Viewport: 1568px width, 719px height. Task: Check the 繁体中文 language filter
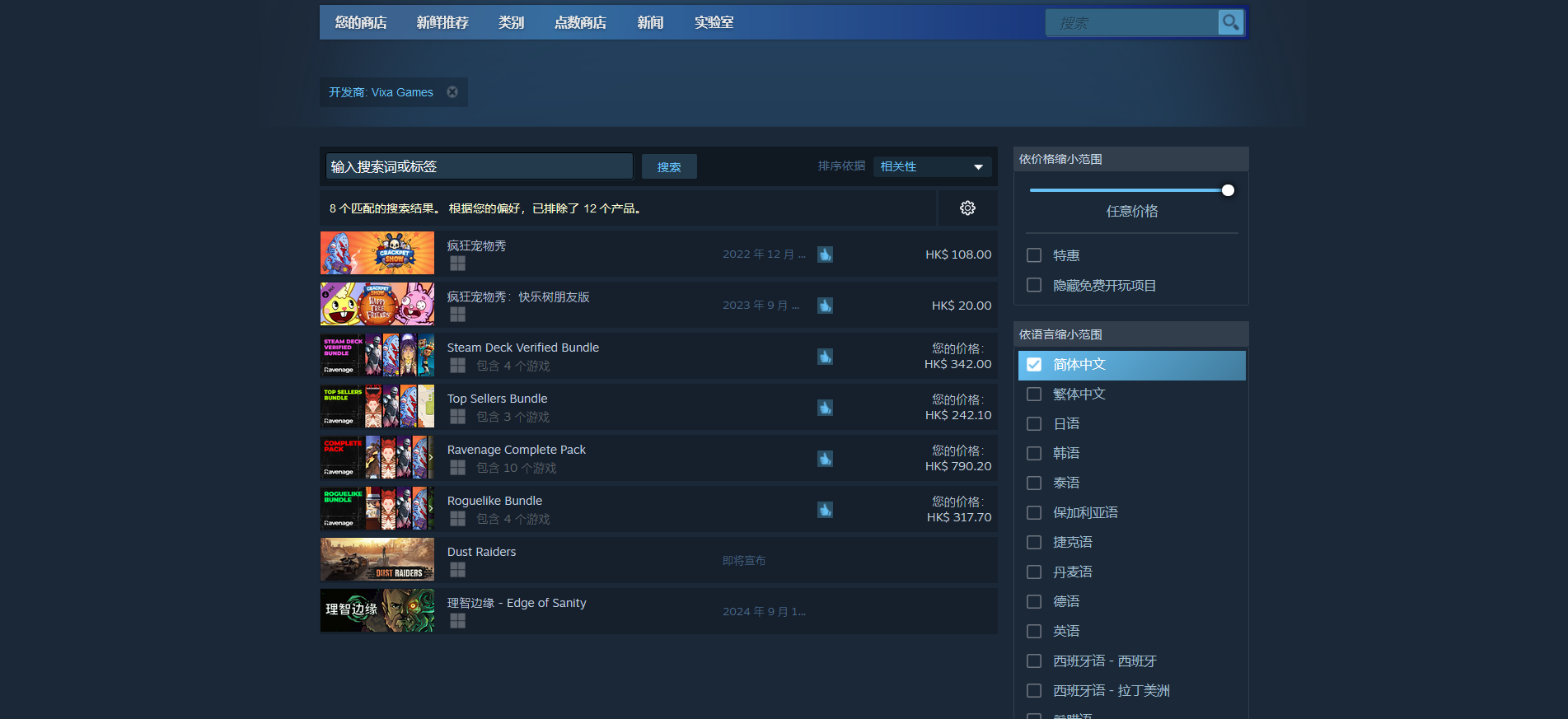click(1034, 394)
